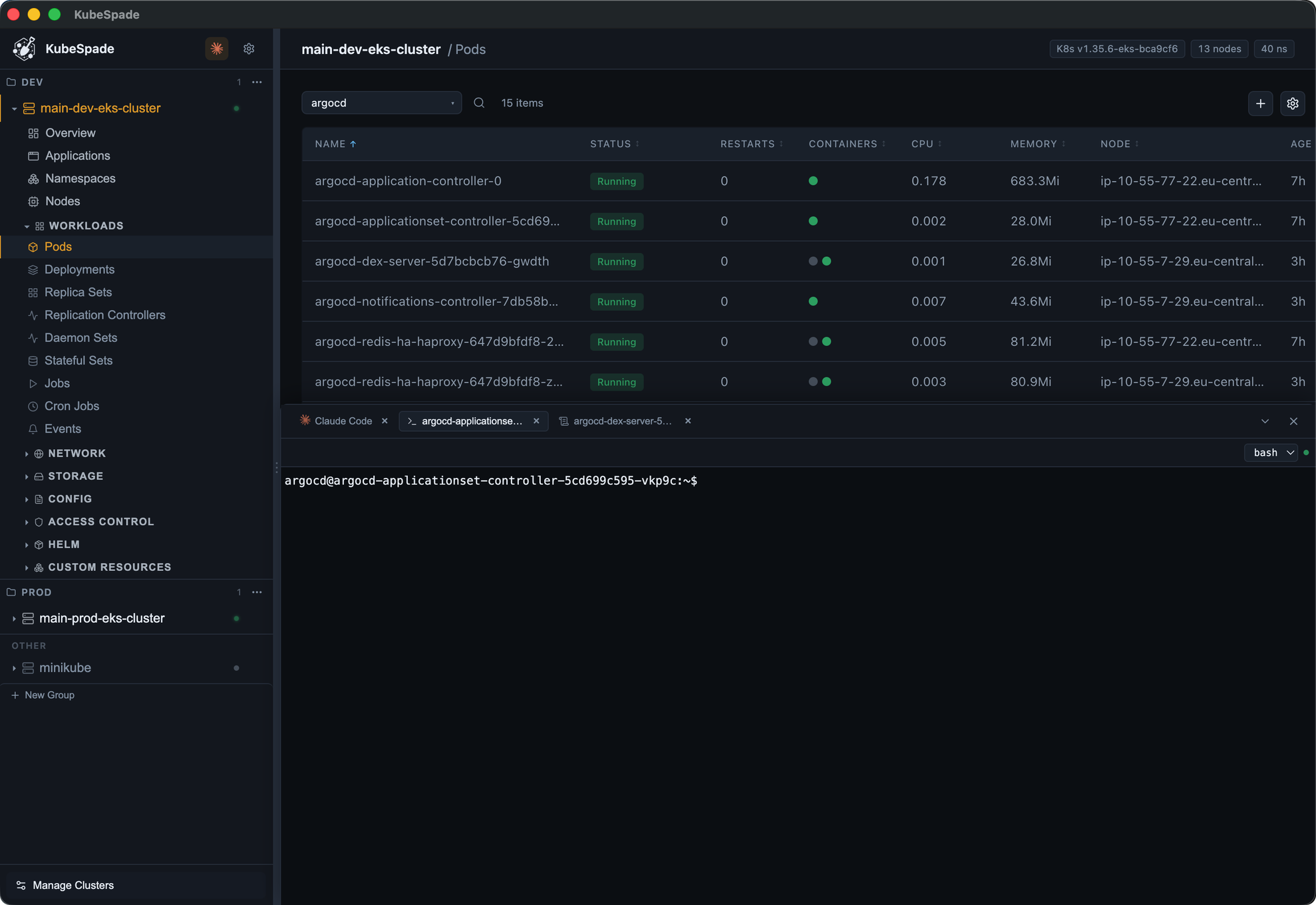
Task: Open Replica Sets list
Action: coord(78,292)
